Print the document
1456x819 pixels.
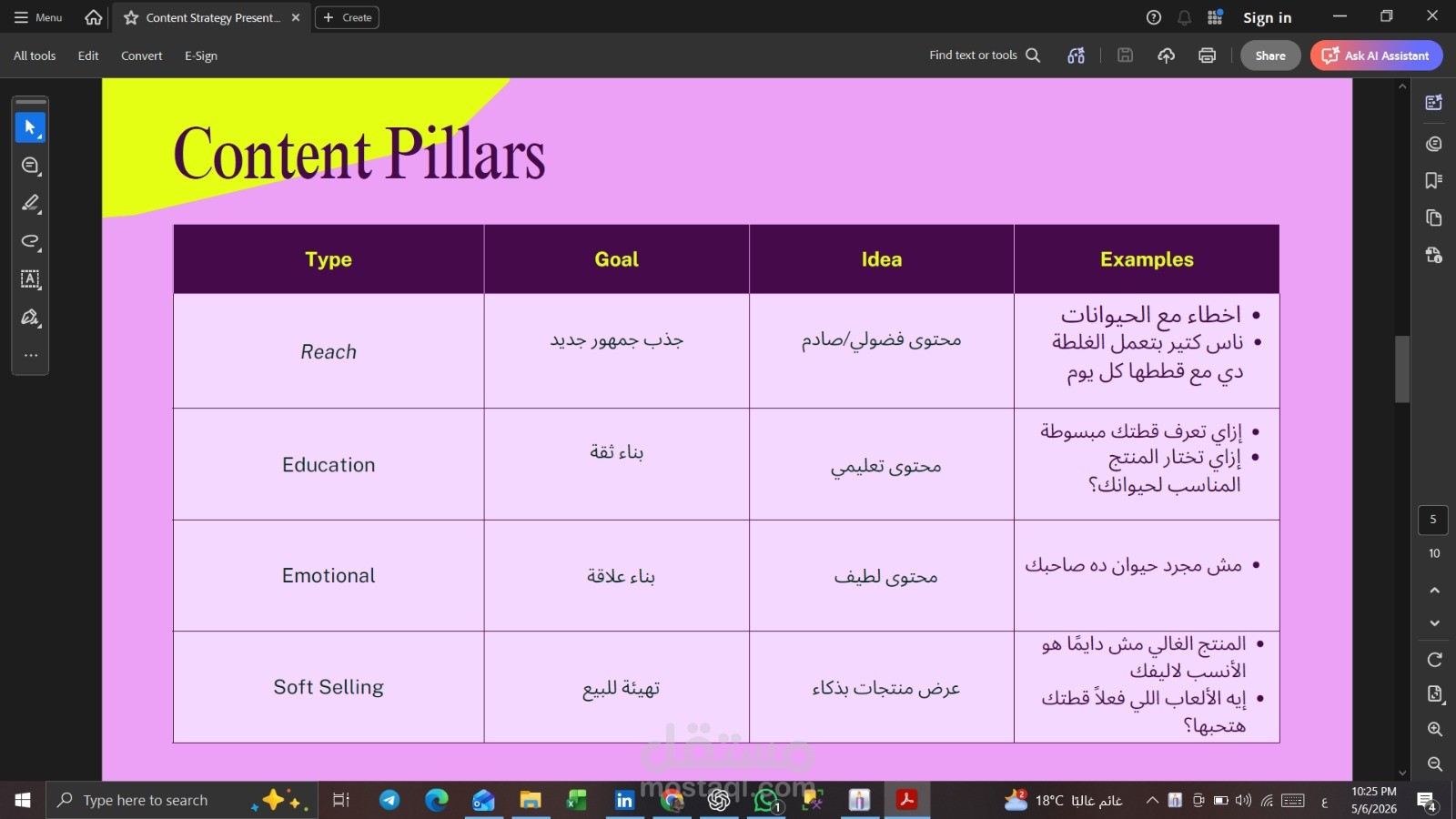(x=1207, y=56)
